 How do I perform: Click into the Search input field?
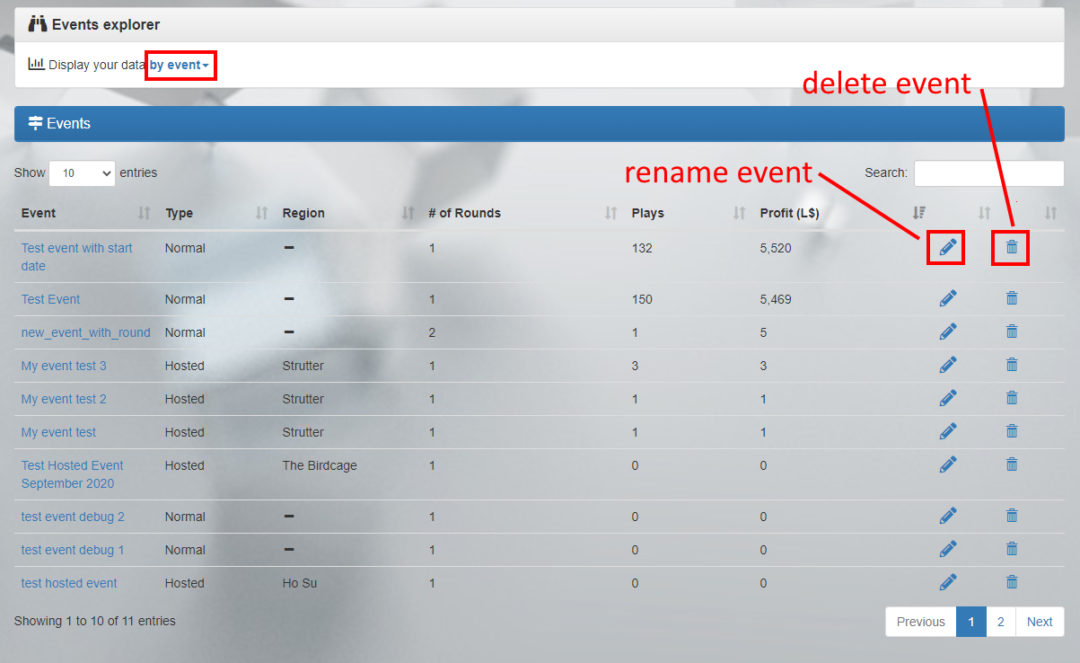click(988, 173)
